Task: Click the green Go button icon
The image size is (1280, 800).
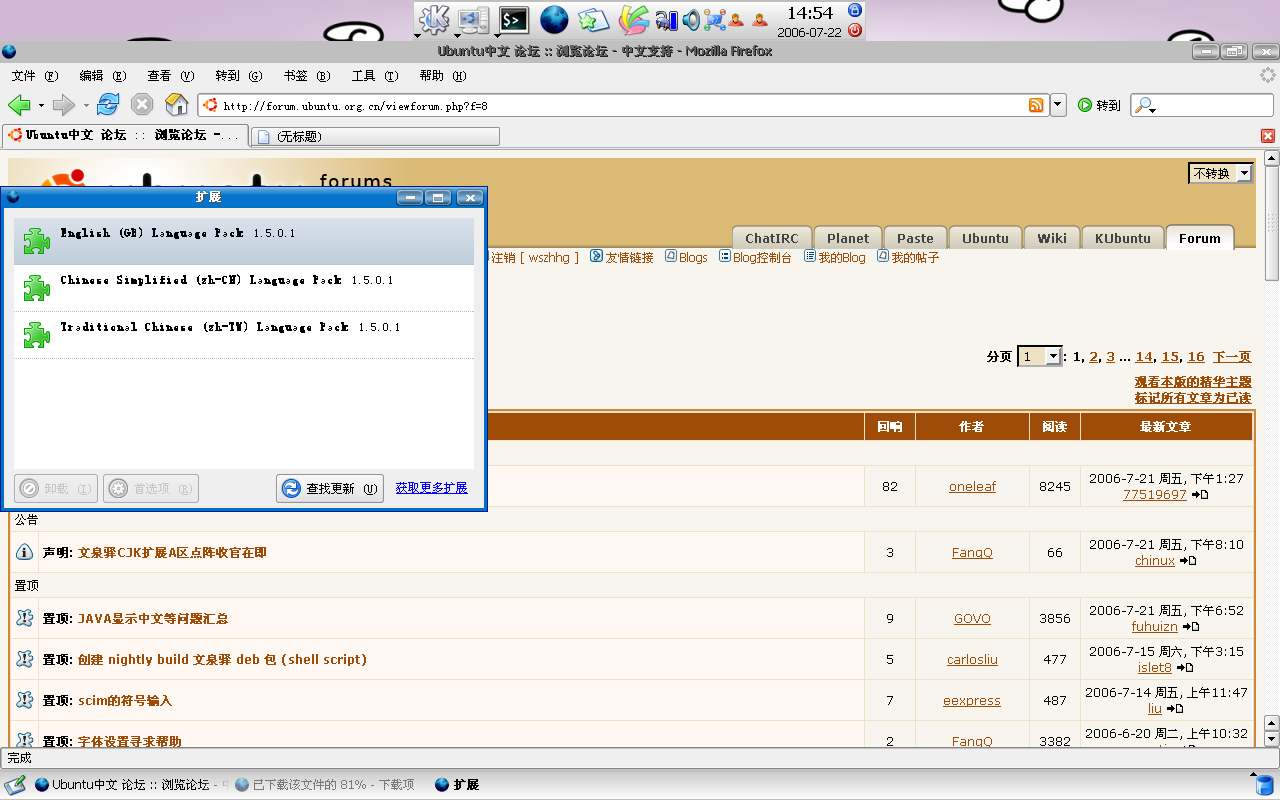Action: tap(1085, 105)
